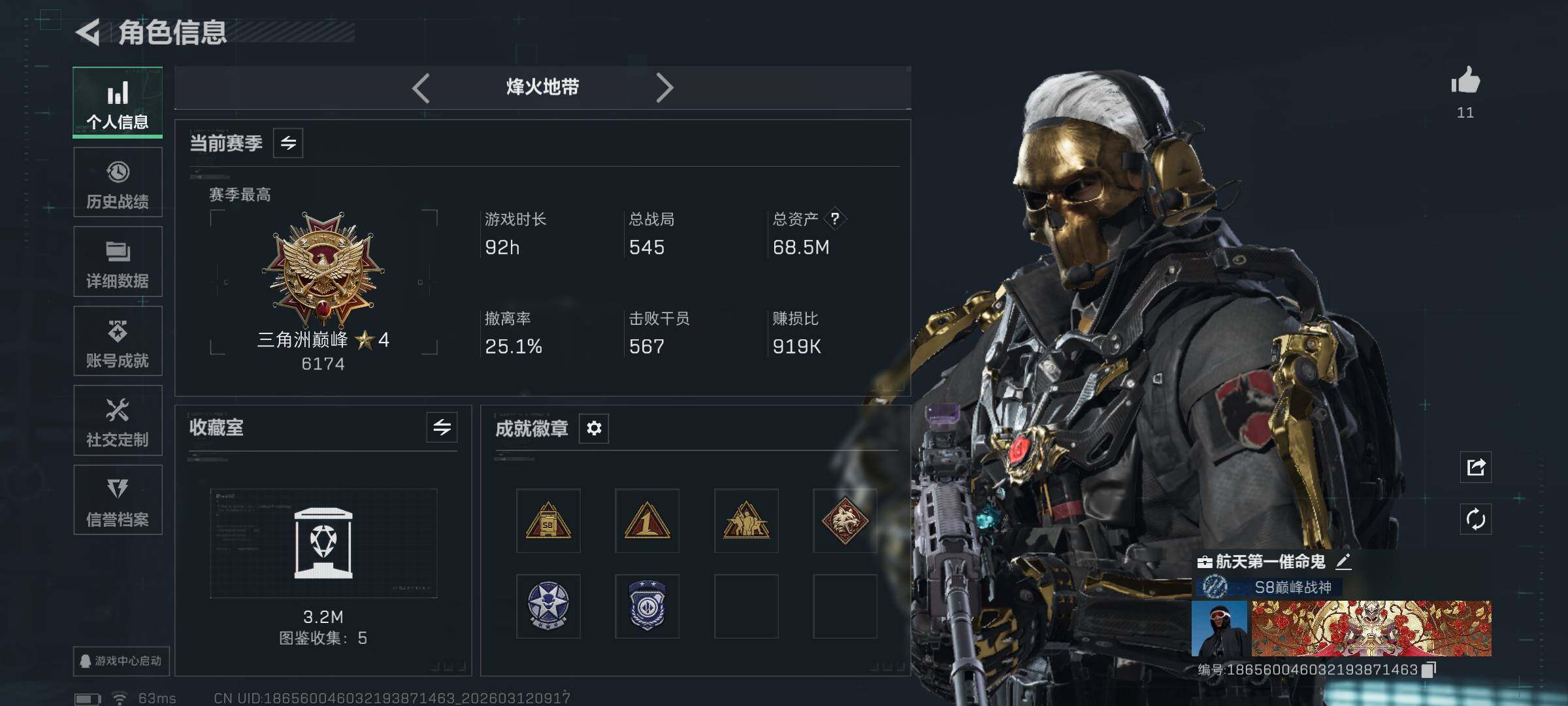The image size is (1568, 706).
Task: Open the collection room display case
Action: pos(323,543)
